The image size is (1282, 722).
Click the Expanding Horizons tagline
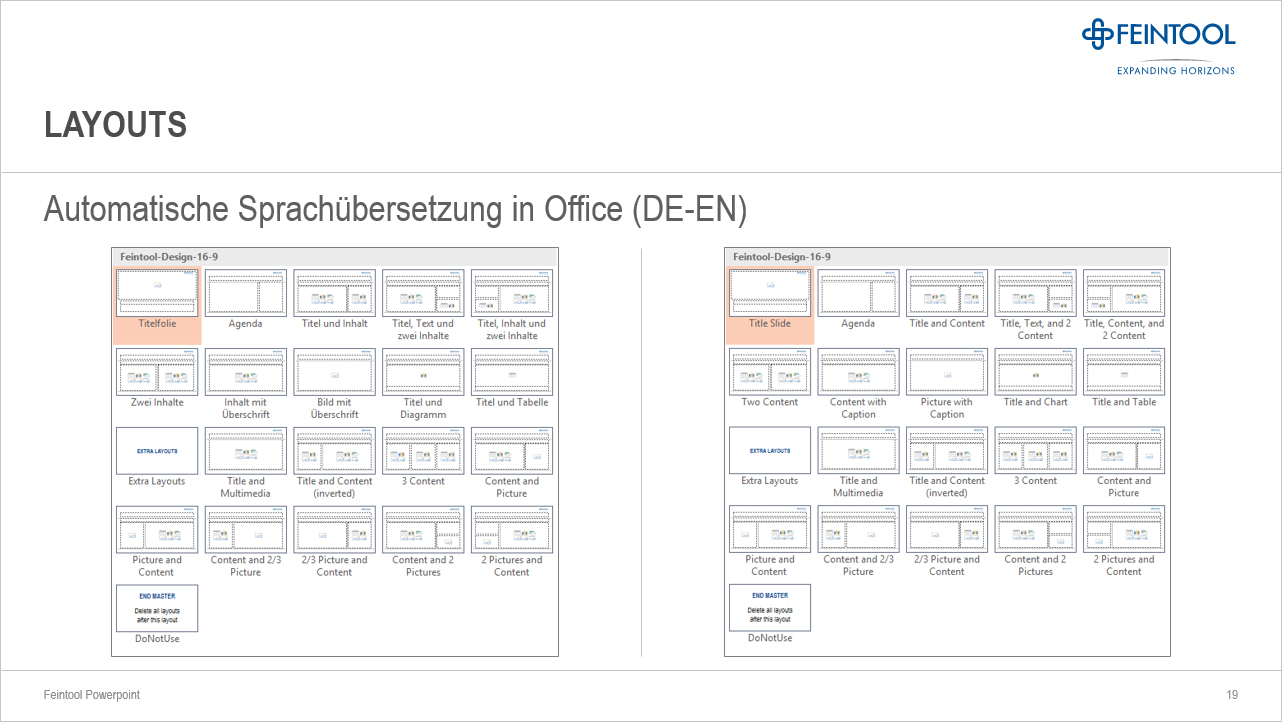(1176, 70)
